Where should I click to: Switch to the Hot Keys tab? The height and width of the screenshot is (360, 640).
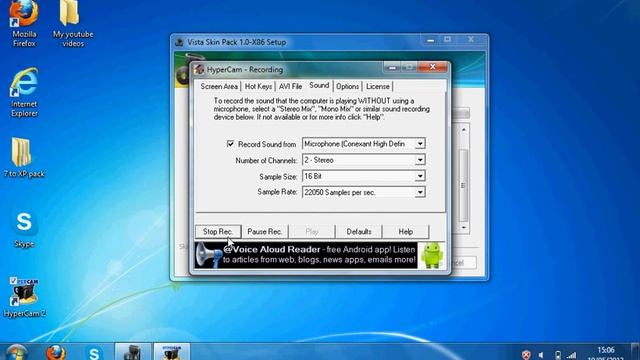pyautogui.click(x=258, y=87)
